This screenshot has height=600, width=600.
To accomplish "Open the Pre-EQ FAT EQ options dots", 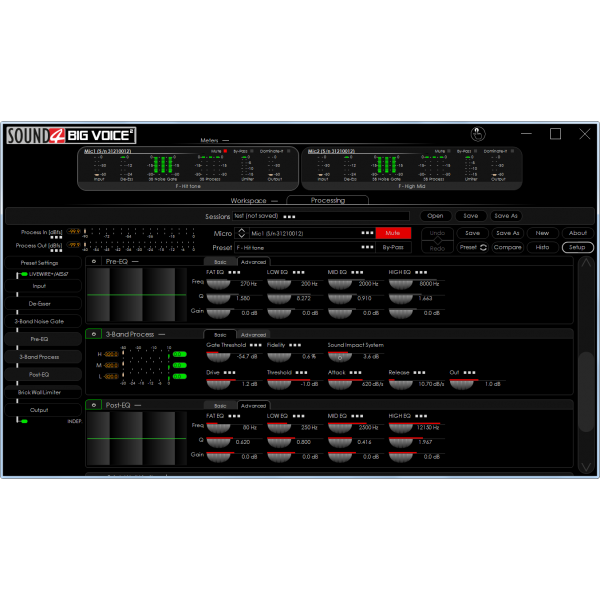I will (x=234, y=272).
